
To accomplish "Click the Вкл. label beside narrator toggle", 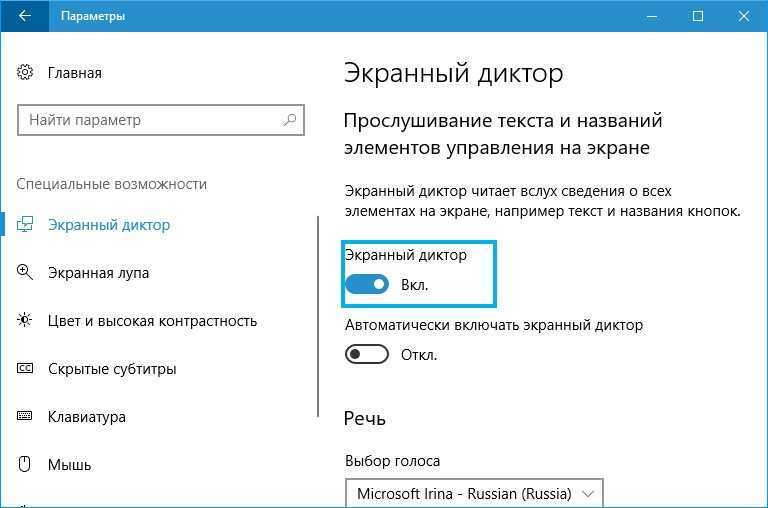I will 414,285.
